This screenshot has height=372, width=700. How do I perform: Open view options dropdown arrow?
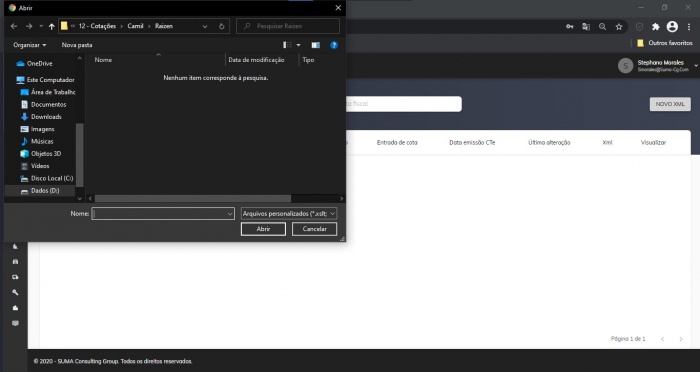298,45
